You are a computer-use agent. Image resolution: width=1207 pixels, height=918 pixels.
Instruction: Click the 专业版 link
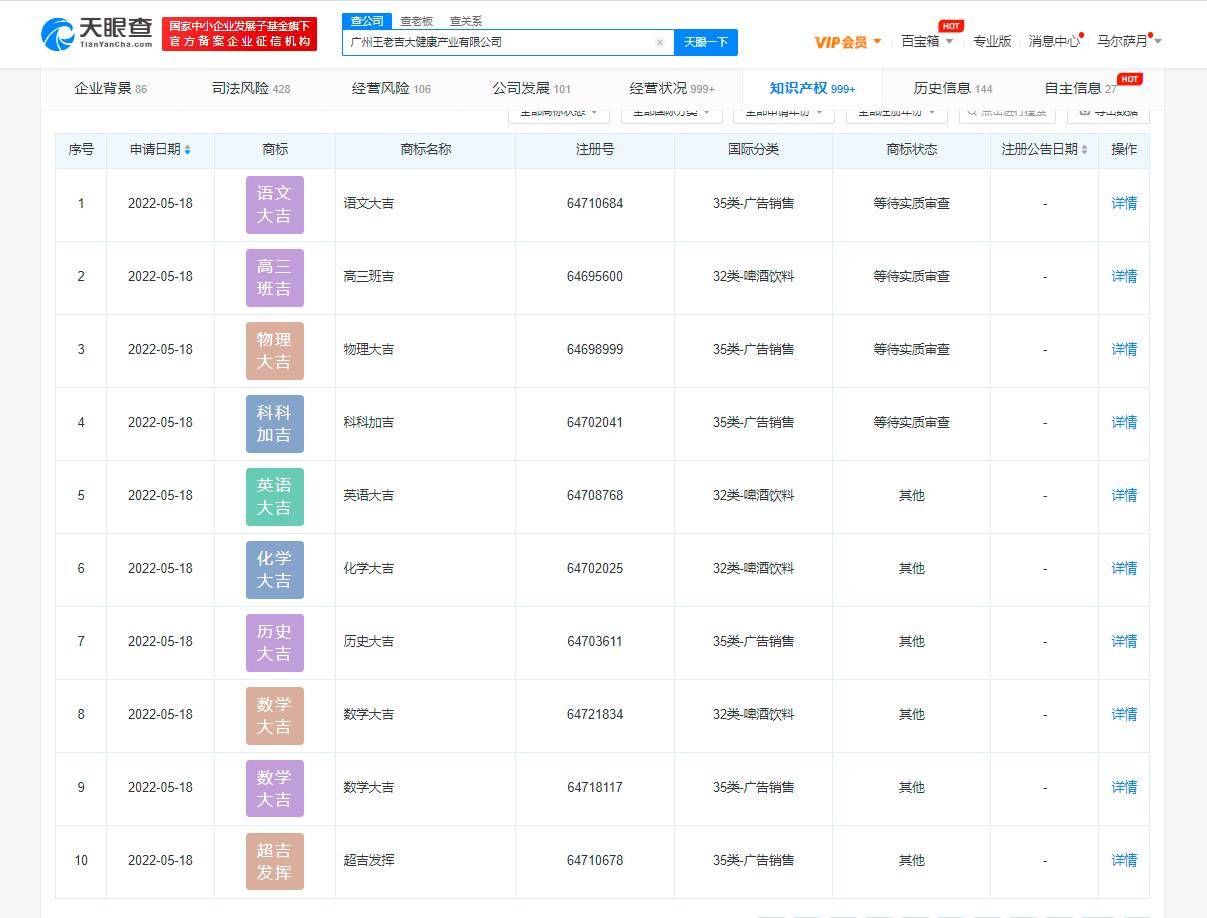click(992, 41)
